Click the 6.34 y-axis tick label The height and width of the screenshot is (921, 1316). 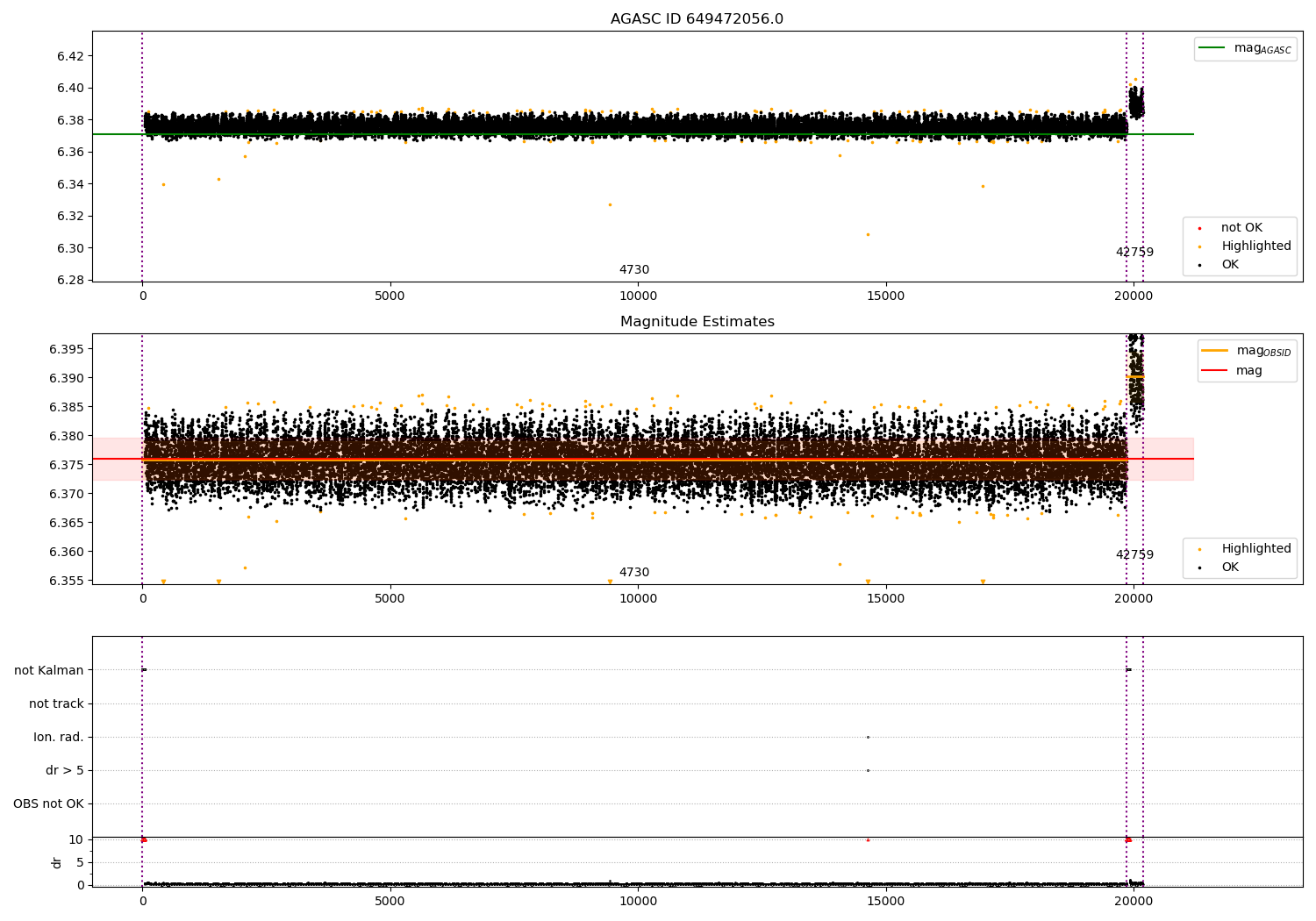pos(70,184)
